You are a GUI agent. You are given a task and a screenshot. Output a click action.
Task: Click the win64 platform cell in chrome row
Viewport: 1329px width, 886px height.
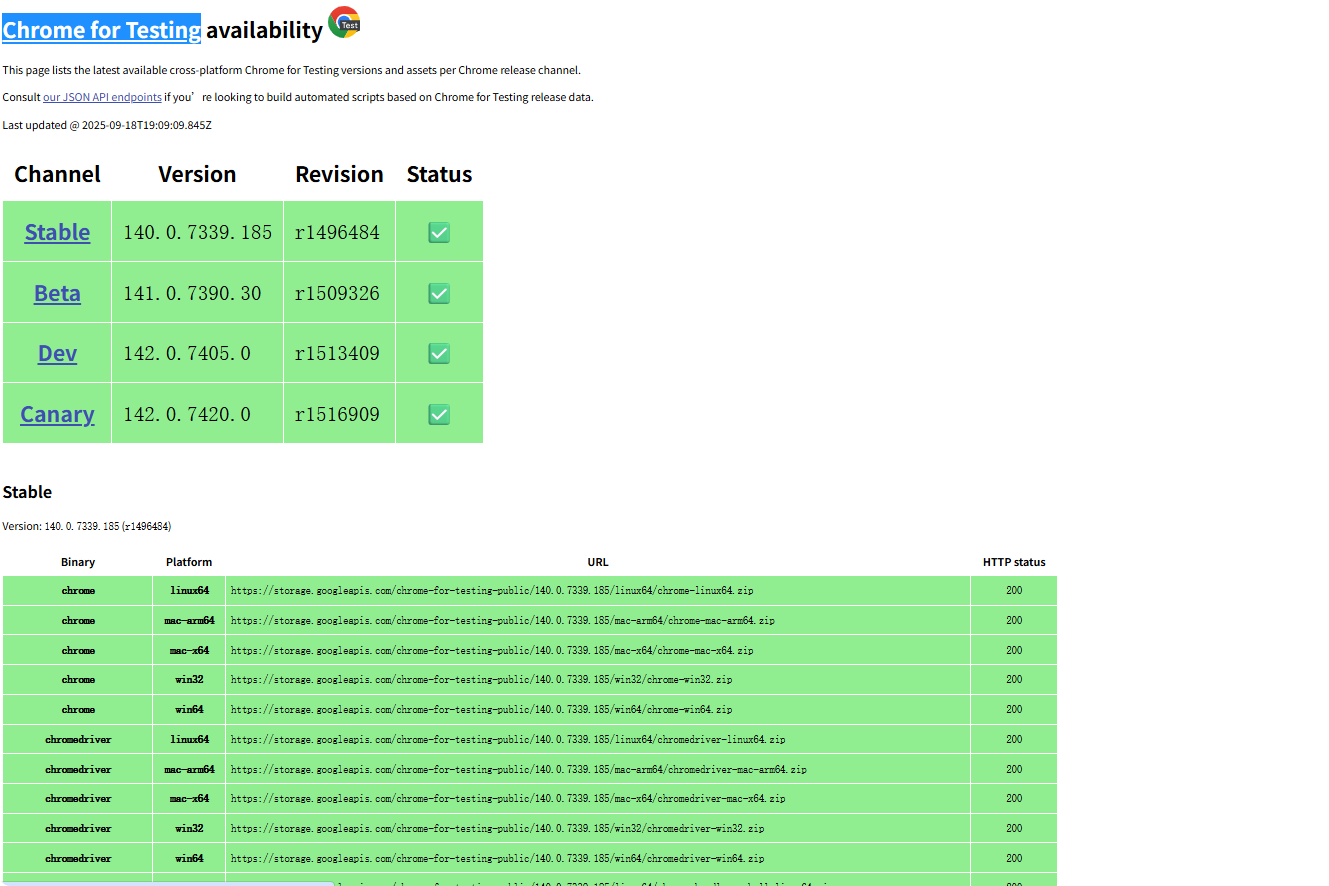pos(189,710)
